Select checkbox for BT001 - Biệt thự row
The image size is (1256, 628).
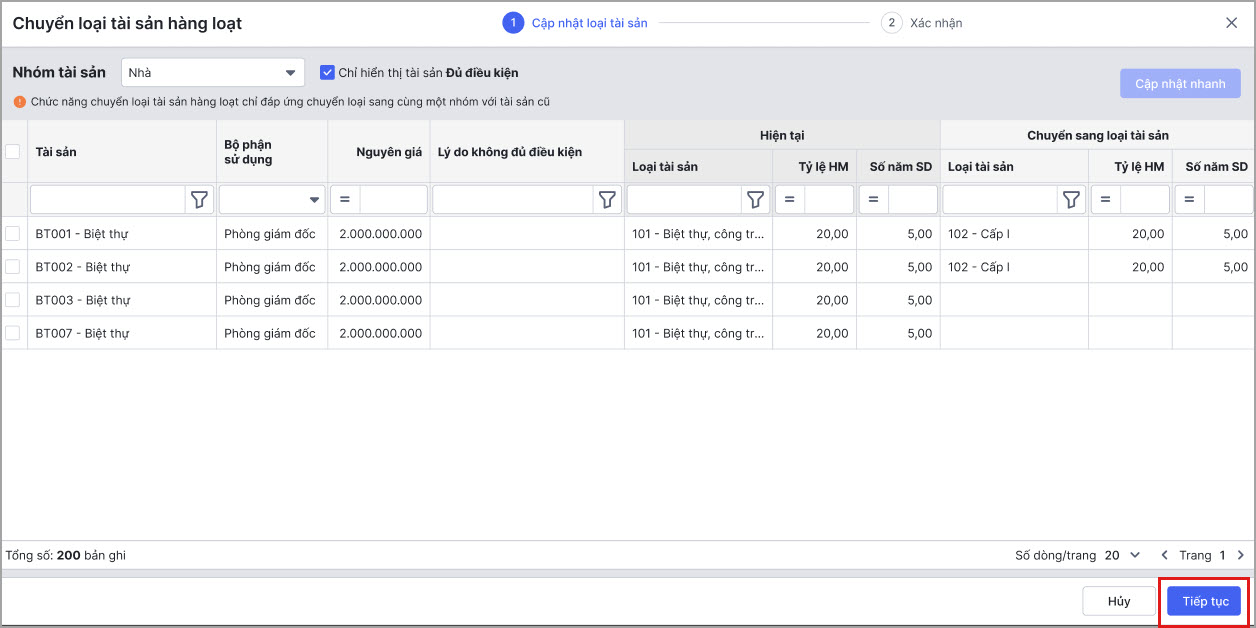[x=13, y=234]
